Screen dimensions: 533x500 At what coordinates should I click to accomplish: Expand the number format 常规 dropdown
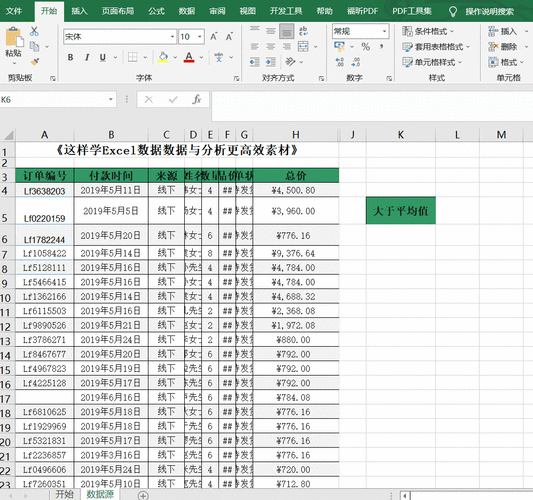[x=384, y=31]
